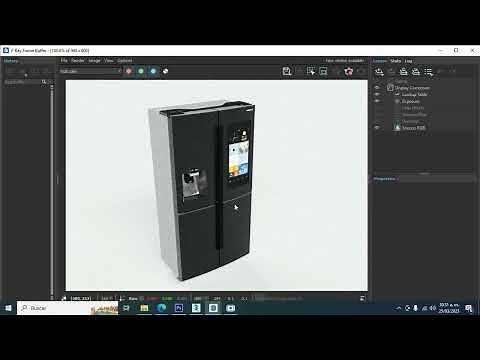Open the quick layer presets list icon
Image resolution: width=480 pixels, height=360 pixels.
[x=429, y=71]
